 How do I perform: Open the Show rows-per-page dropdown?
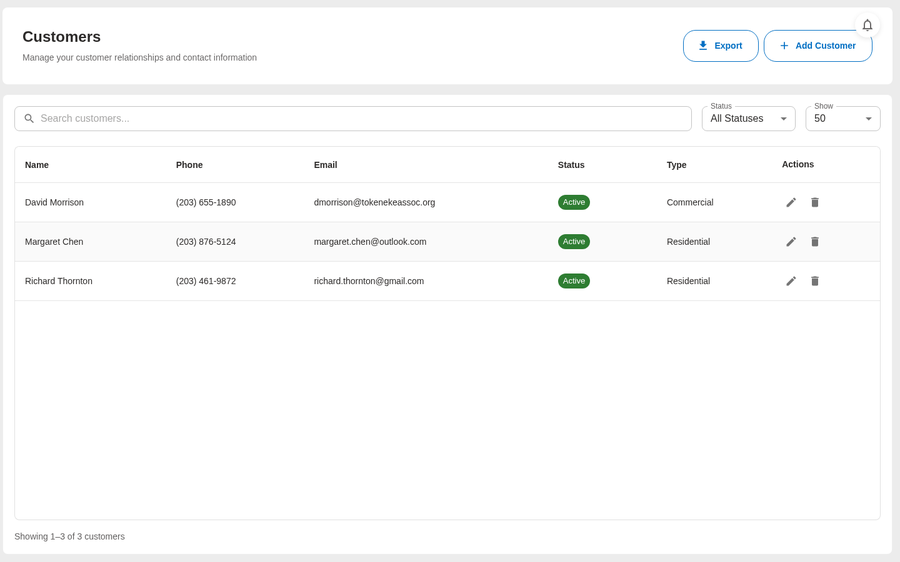(843, 118)
